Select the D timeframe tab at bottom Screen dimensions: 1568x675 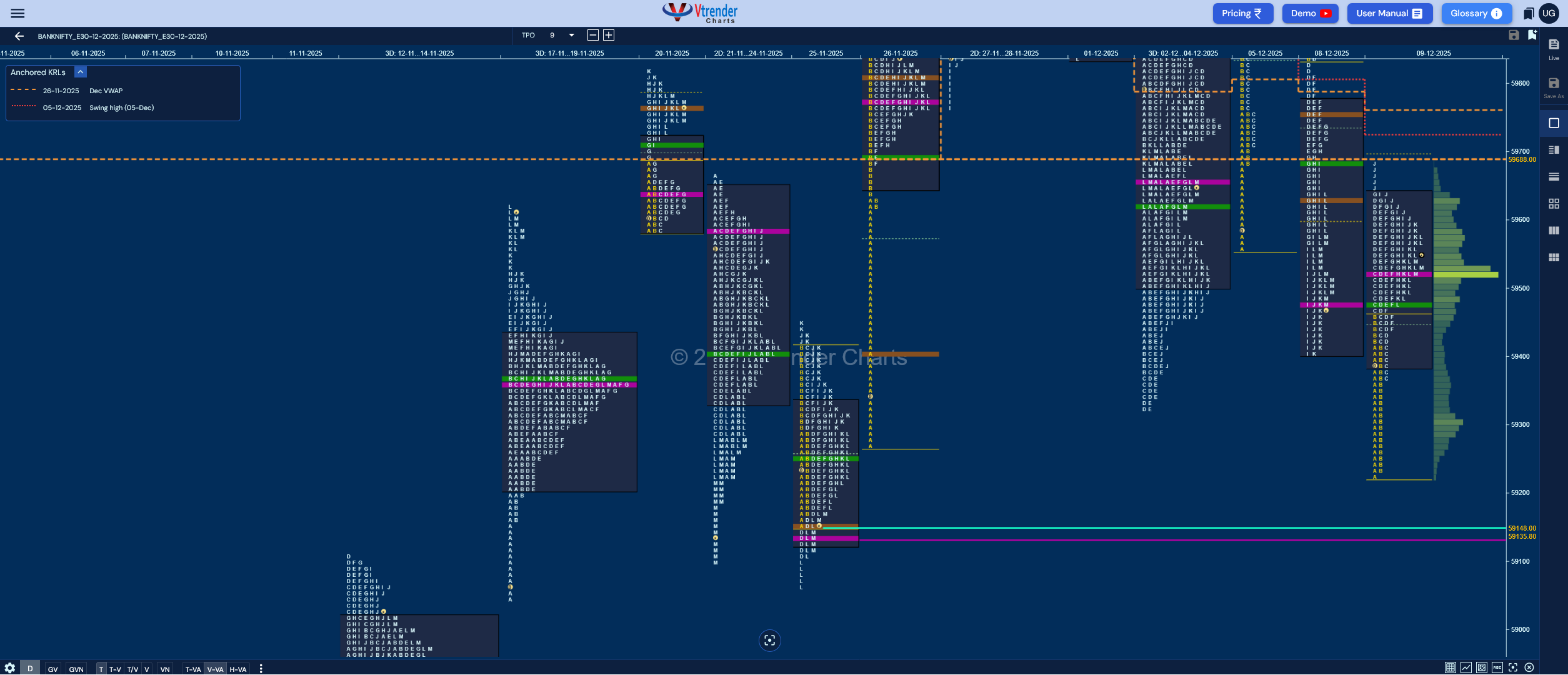coord(30,669)
